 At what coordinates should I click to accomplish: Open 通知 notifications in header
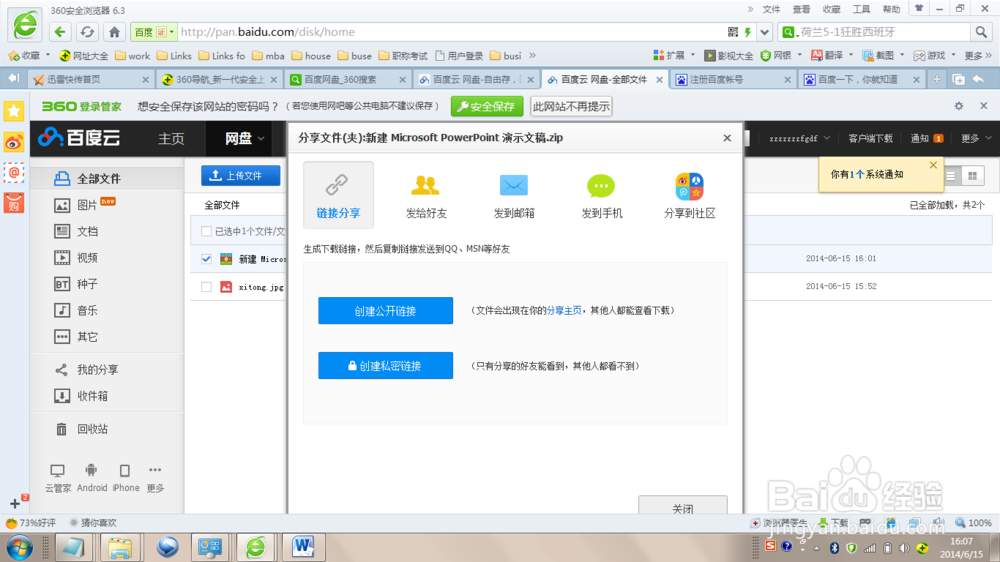(x=927, y=138)
